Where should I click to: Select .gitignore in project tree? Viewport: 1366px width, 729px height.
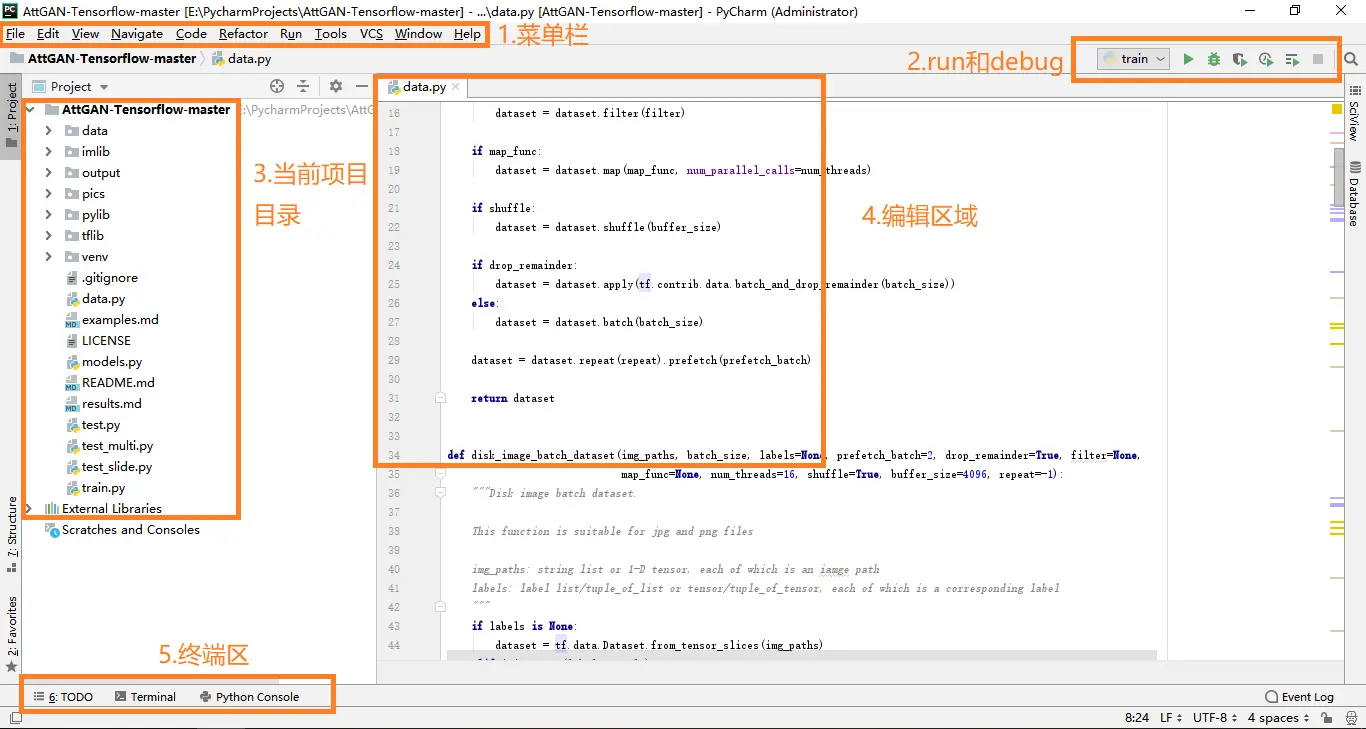coord(110,278)
